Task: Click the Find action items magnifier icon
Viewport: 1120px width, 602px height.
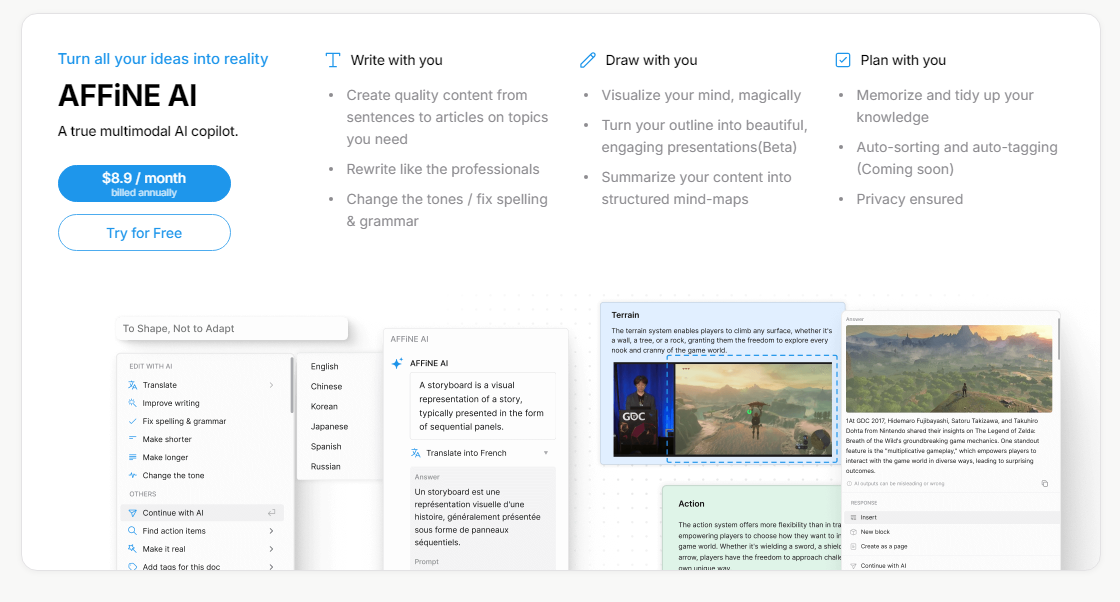Action: pyautogui.click(x=133, y=531)
